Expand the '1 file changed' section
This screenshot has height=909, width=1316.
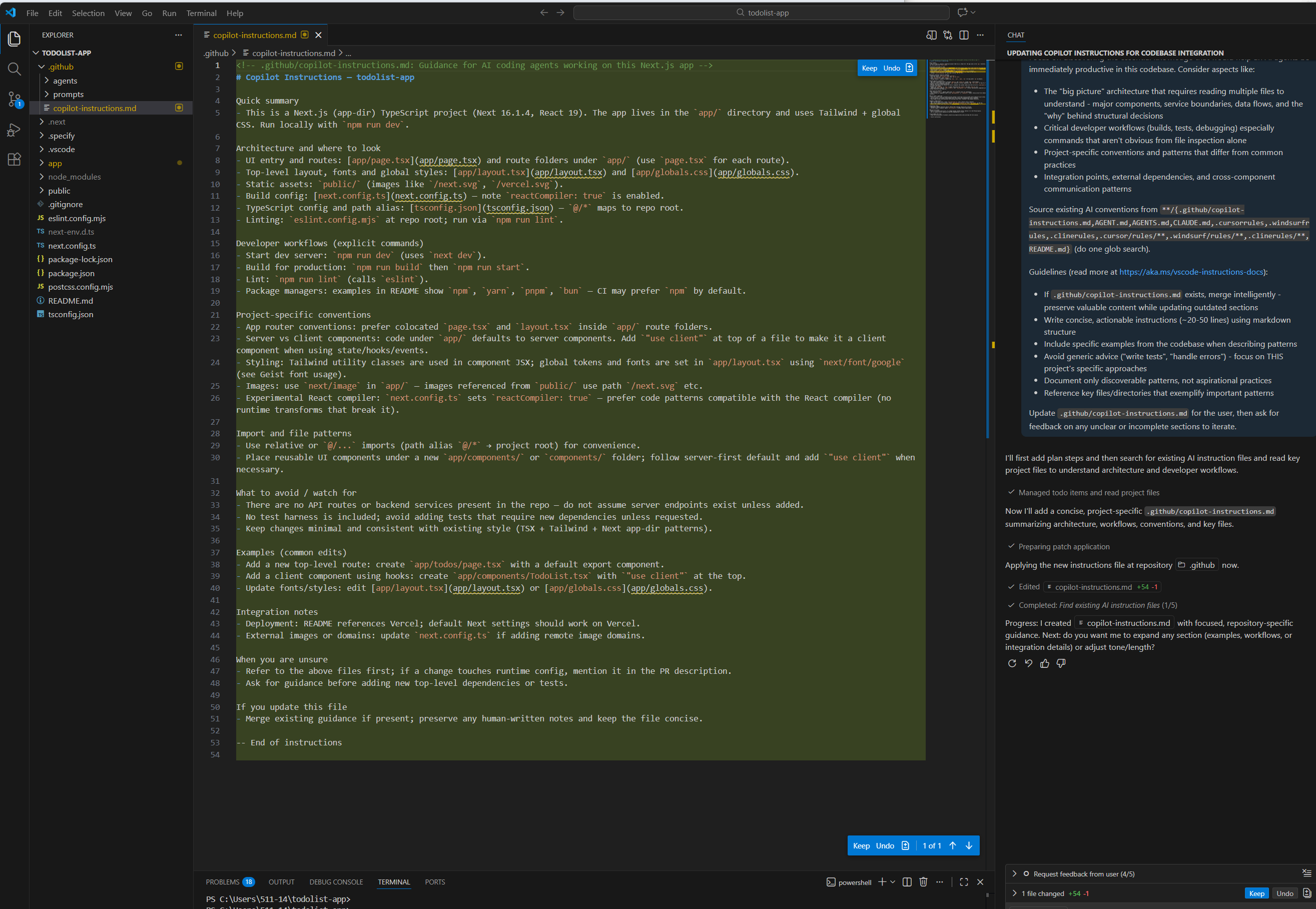(1014, 893)
